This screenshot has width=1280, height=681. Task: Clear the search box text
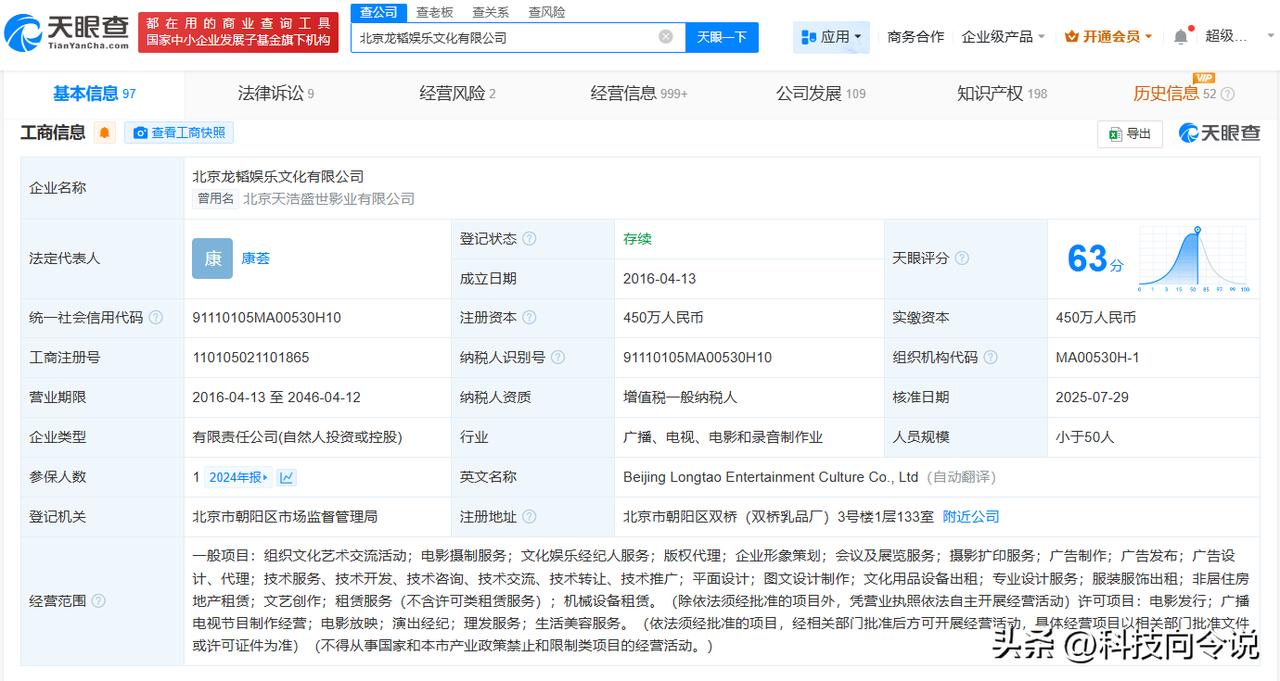coord(666,37)
